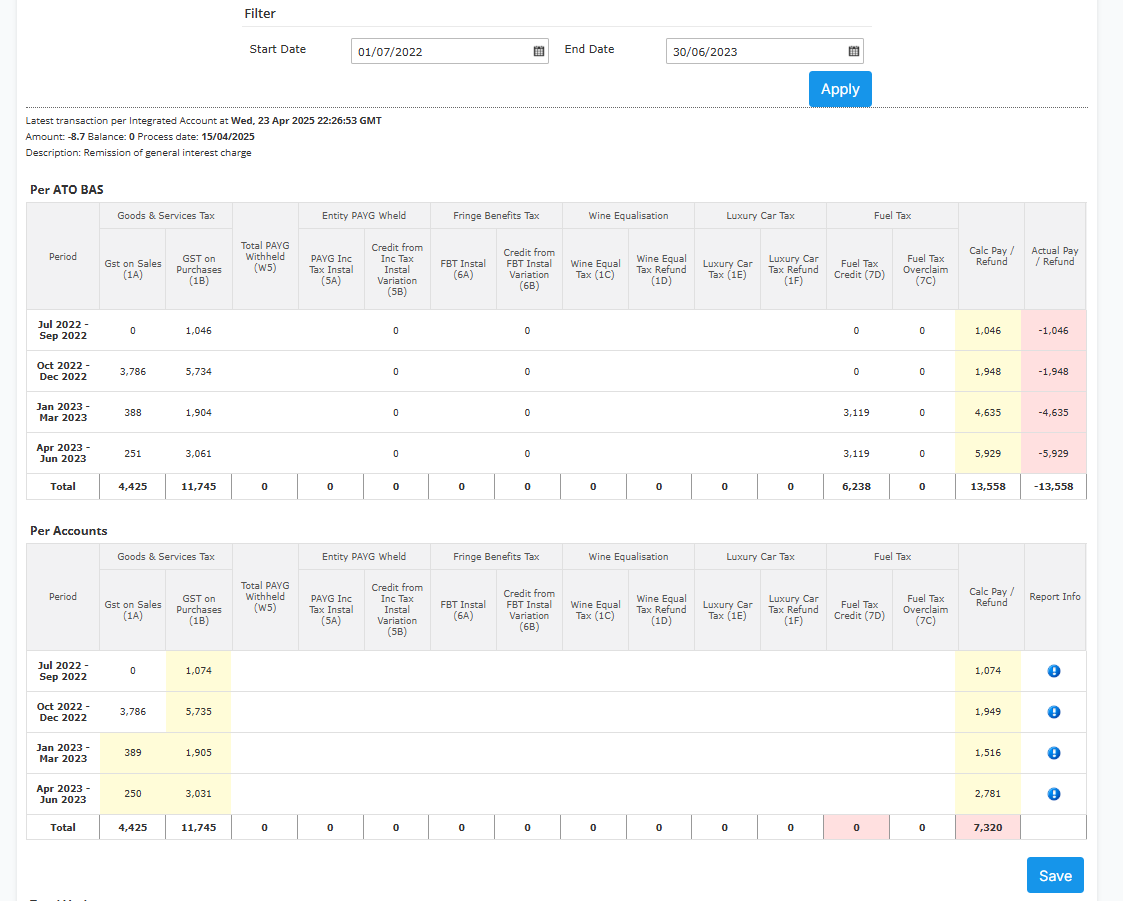Open report info for Apr 2023 - Jun 2023
The width and height of the screenshot is (1123, 901).
click(x=1054, y=794)
